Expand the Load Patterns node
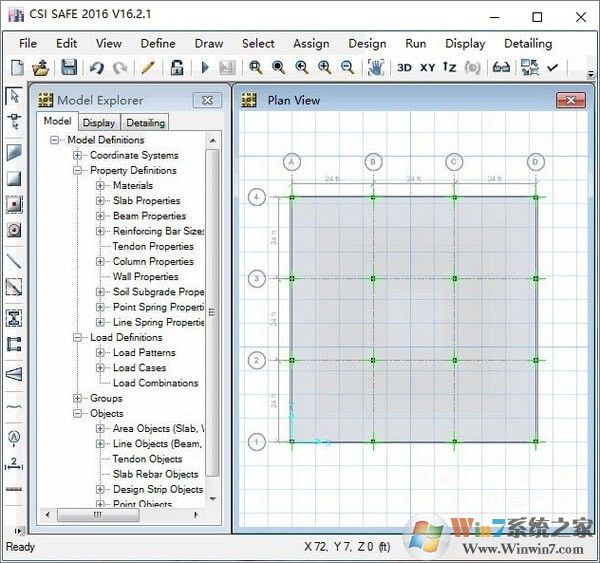 pos(100,353)
